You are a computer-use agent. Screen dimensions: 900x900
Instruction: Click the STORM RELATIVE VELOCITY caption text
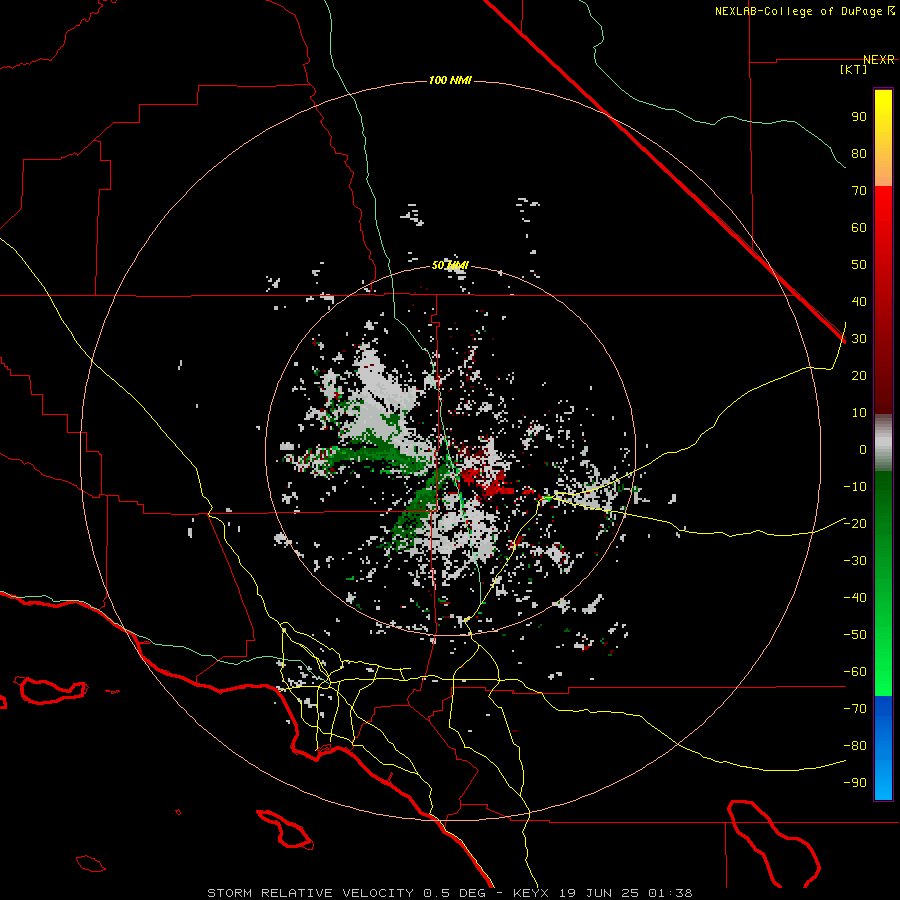(x=311, y=893)
